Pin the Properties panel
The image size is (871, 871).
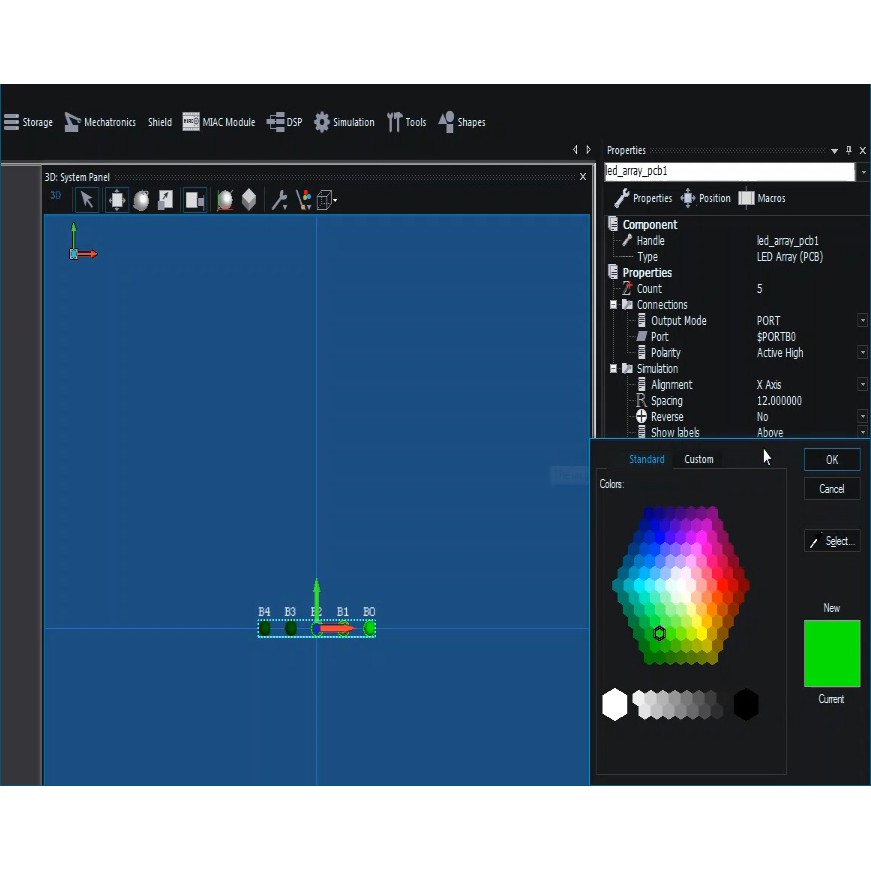(849, 150)
